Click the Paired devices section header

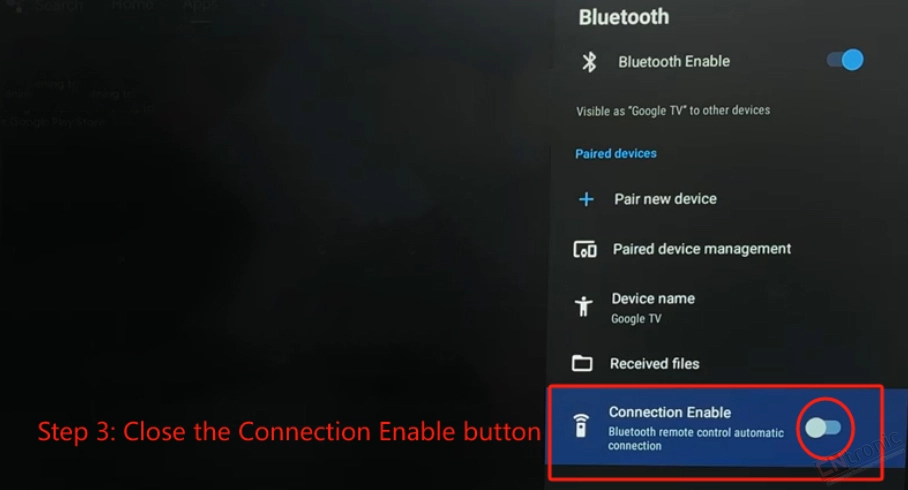coord(616,153)
